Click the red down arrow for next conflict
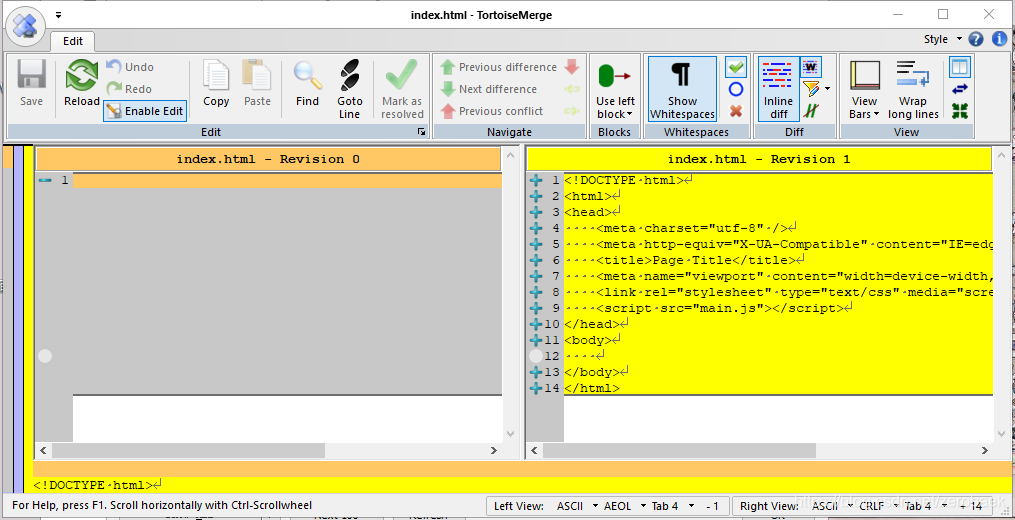The width and height of the screenshot is (1015, 520). coord(572,67)
